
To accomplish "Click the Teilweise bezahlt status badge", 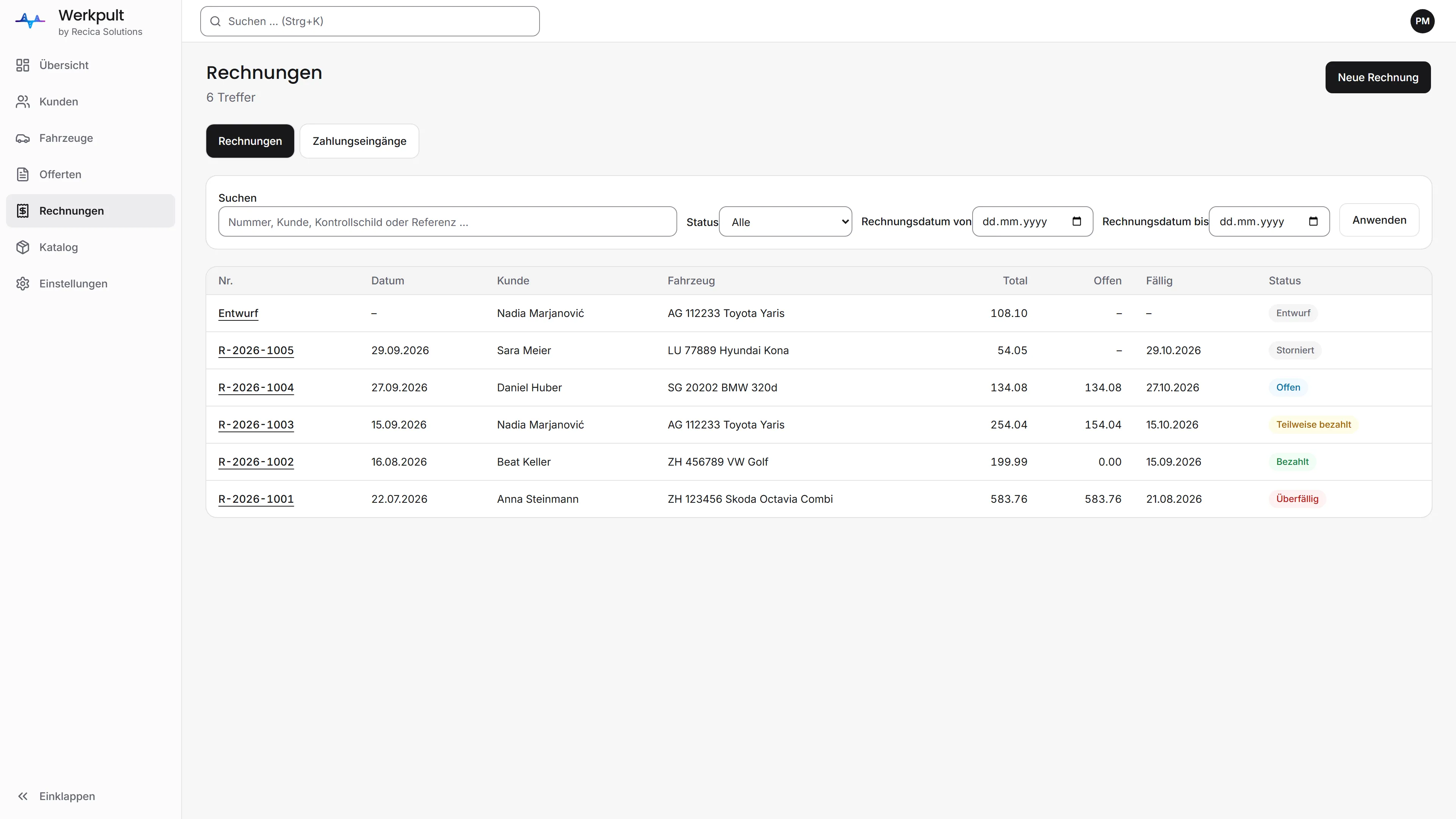I will (1313, 425).
